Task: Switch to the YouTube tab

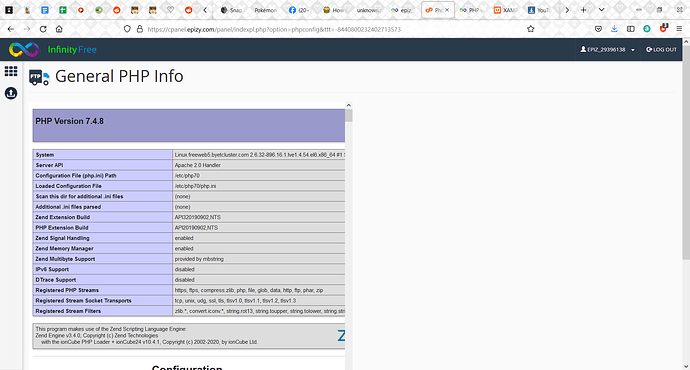Action: 539,10
